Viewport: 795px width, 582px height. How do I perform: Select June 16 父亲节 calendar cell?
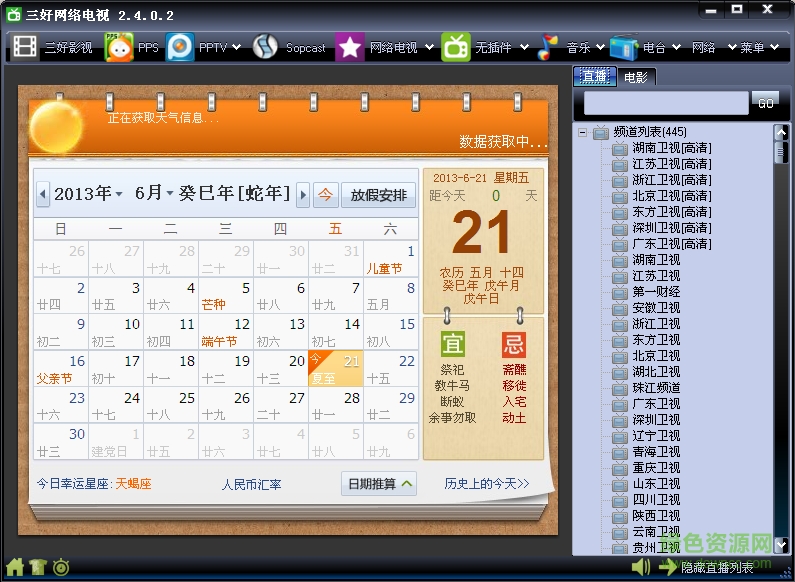click(61, 369)
